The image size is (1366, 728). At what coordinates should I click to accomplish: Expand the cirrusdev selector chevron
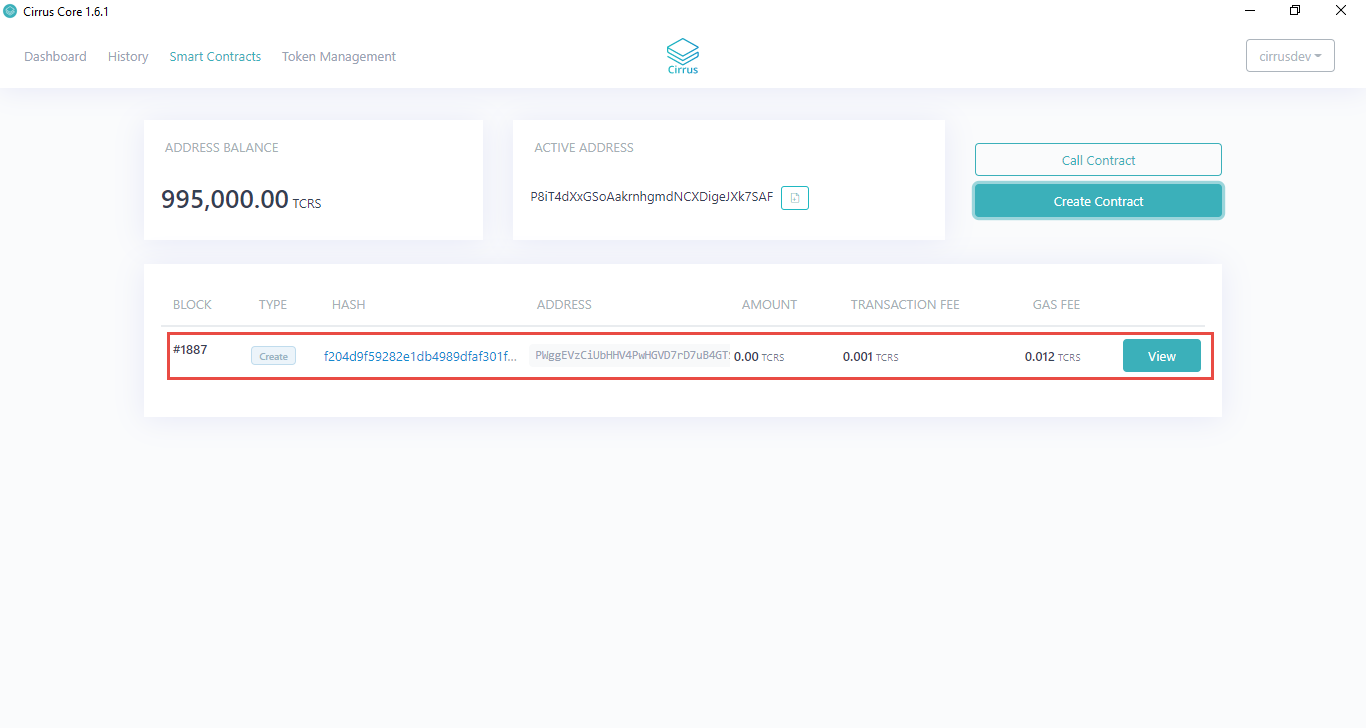point(1317,56)
